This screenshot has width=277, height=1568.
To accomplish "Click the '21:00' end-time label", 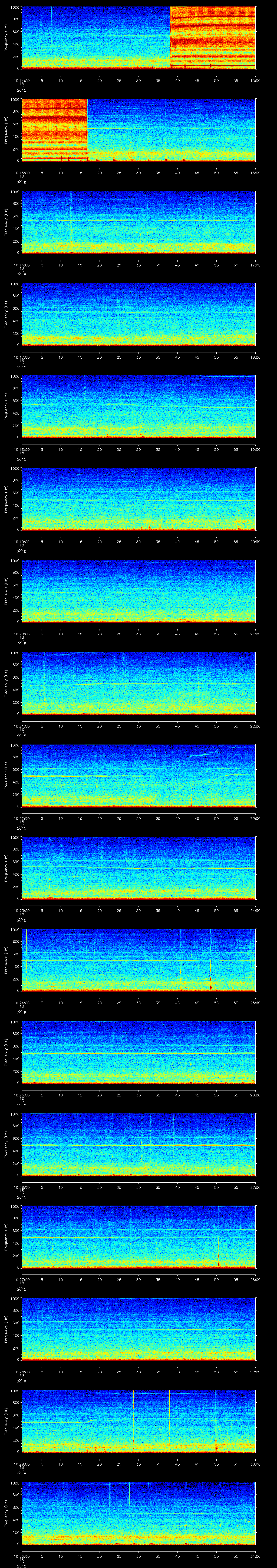I will tap(255, 634).
